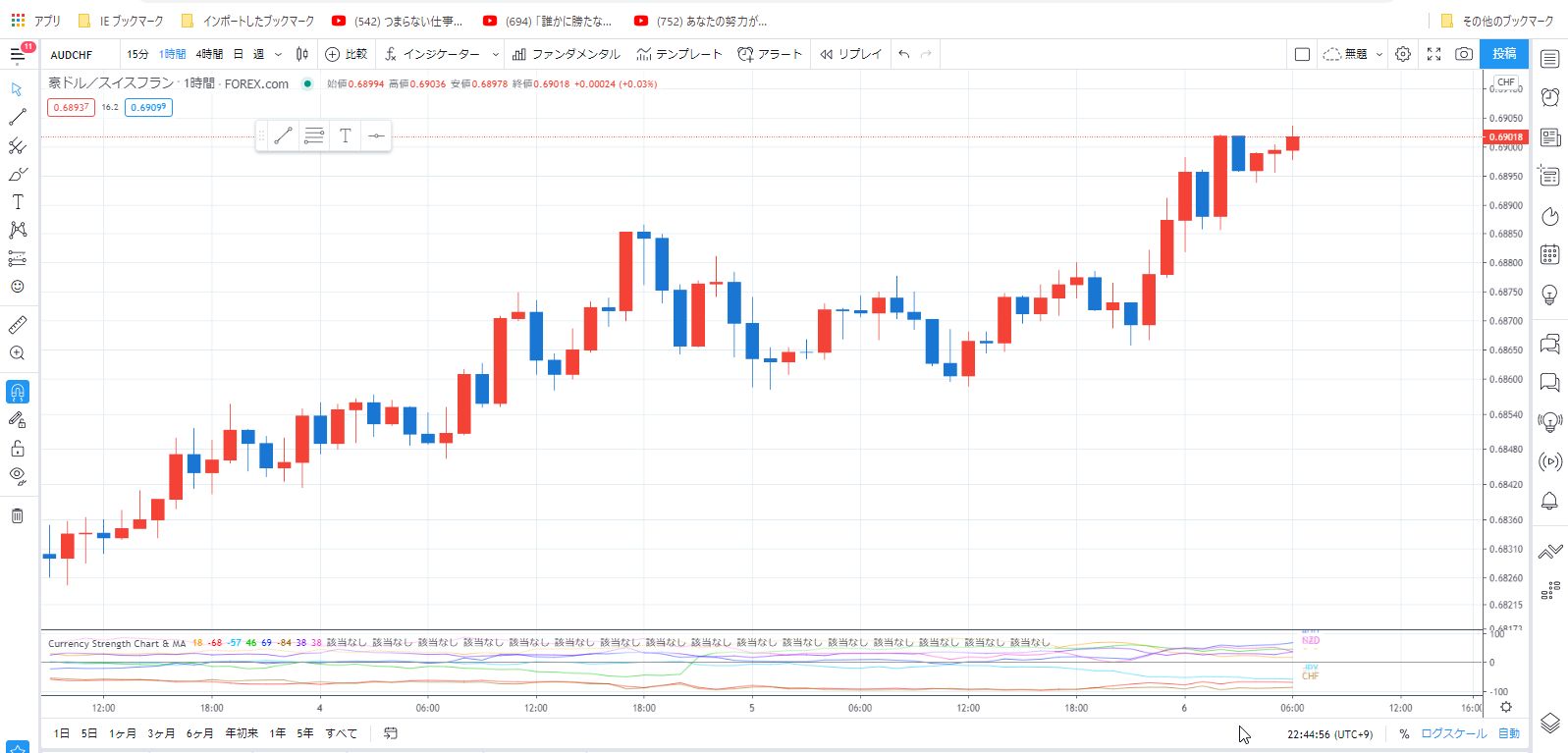
Task: Open the emoji icons tool
Action: point(17,287)
